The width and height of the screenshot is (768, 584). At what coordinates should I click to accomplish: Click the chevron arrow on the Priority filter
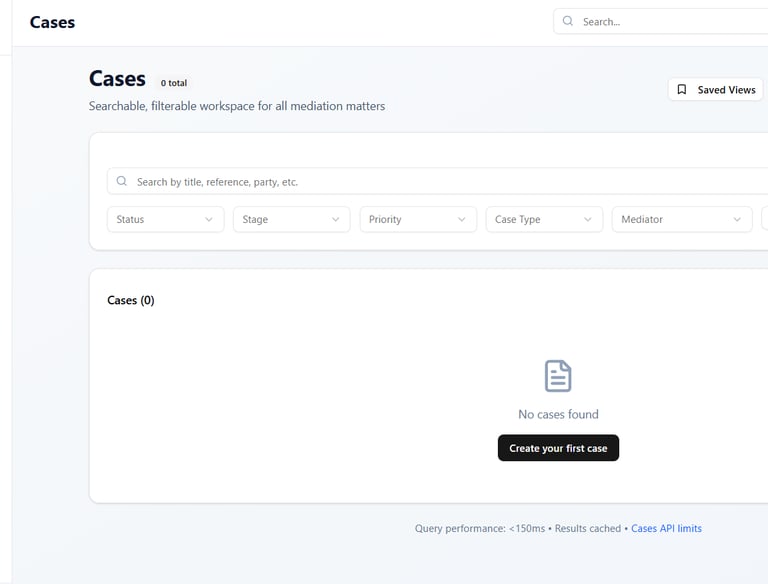pos(461,219)
